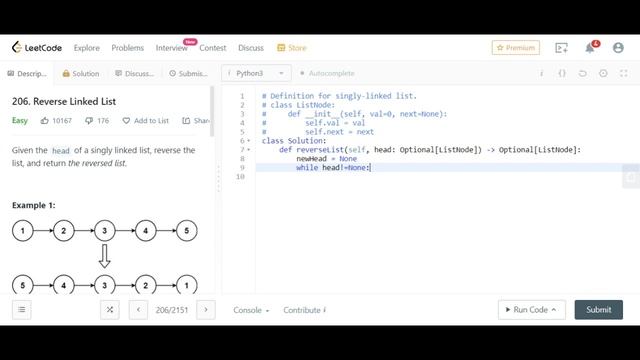Image resolution: width=640 pixels, height=360 pixels.
Task: Toggle the fullscreen editor icon
Action: [x=624, y=73]
